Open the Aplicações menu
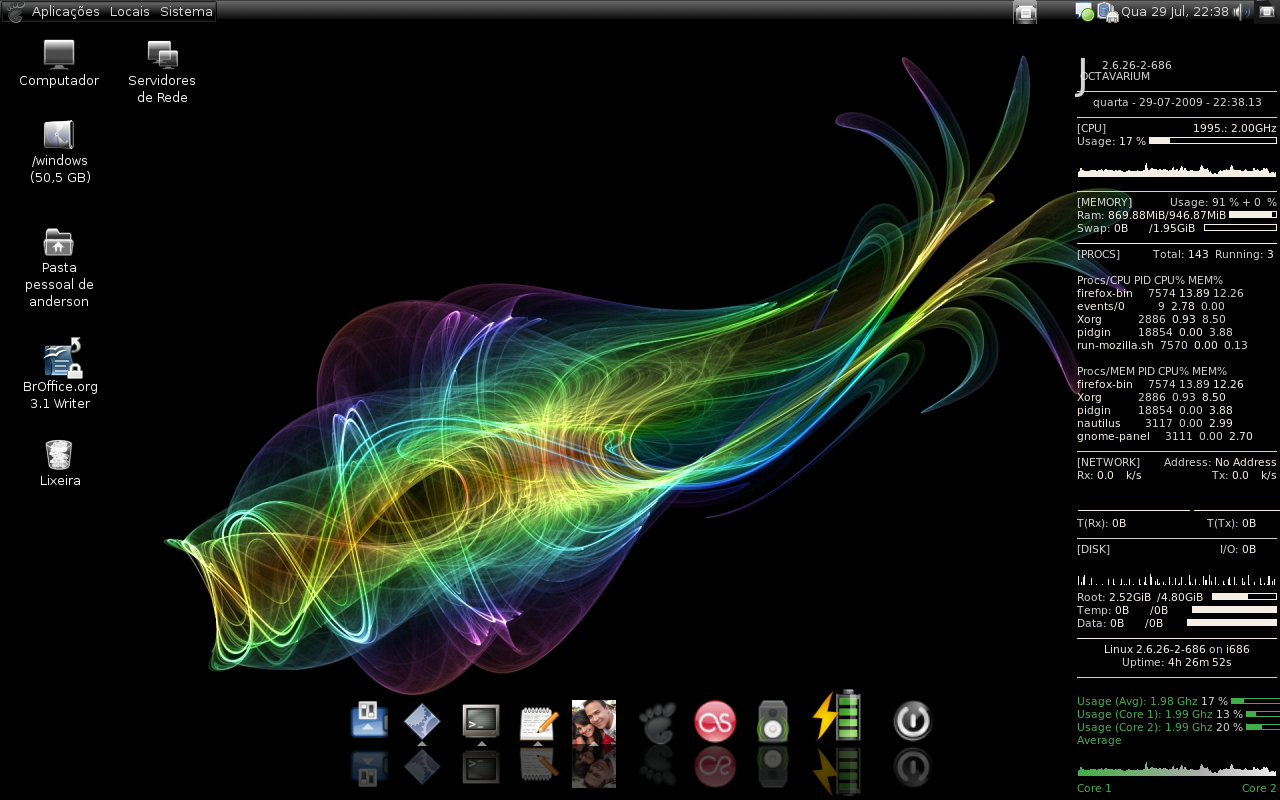This screenshot has height=800, width=1280. pos(65,12)
